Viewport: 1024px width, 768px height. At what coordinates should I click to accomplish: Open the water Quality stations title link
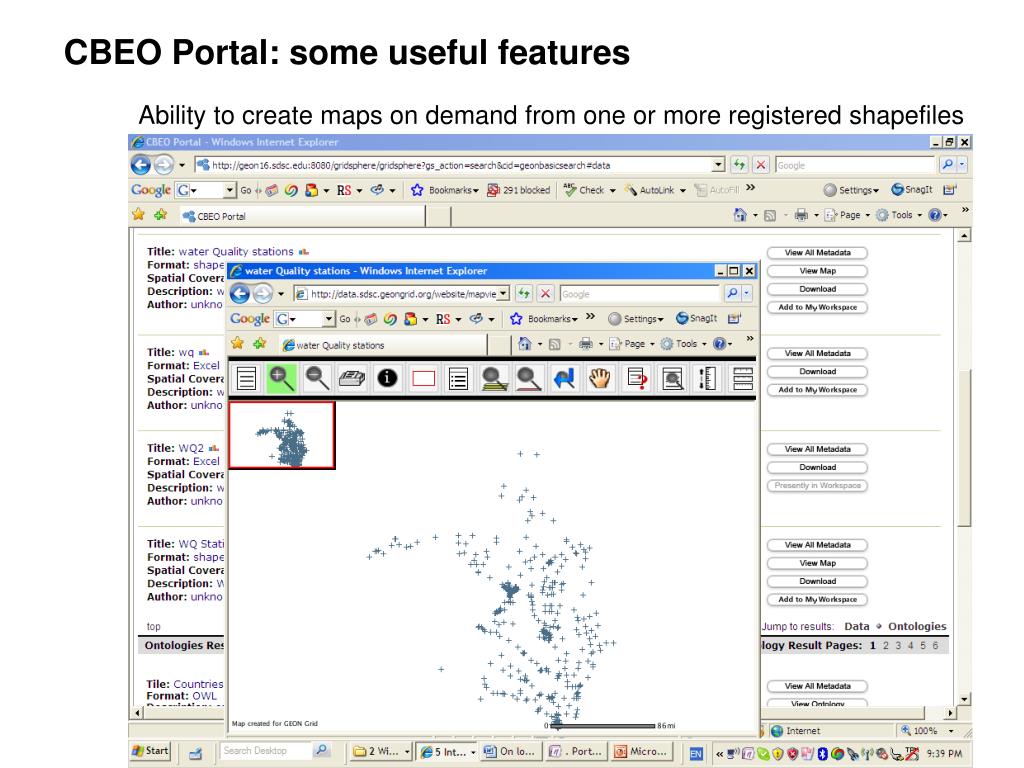pos(236,251)
